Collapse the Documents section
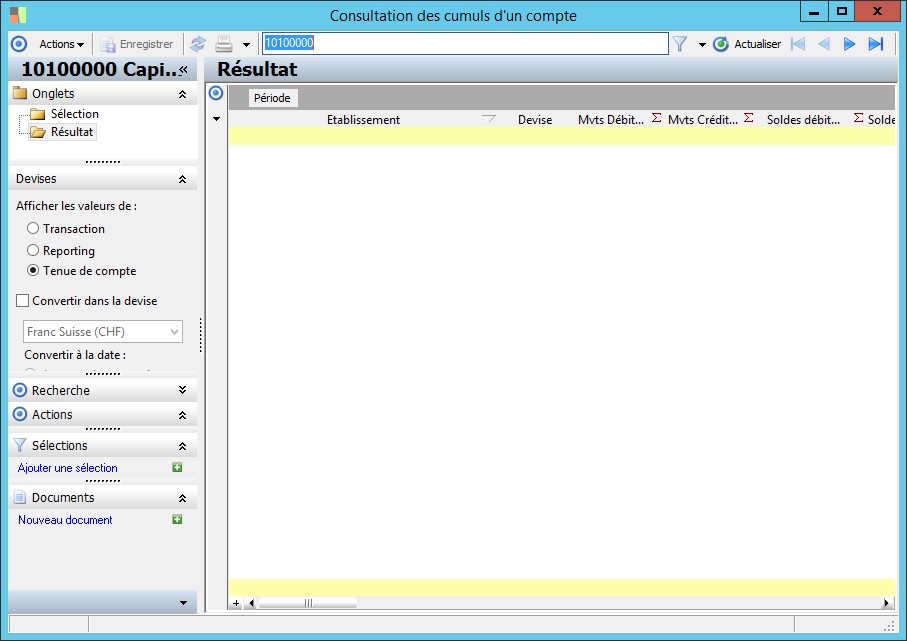The width and height of the screenshot is (907, 641). (x=182, y=498)
